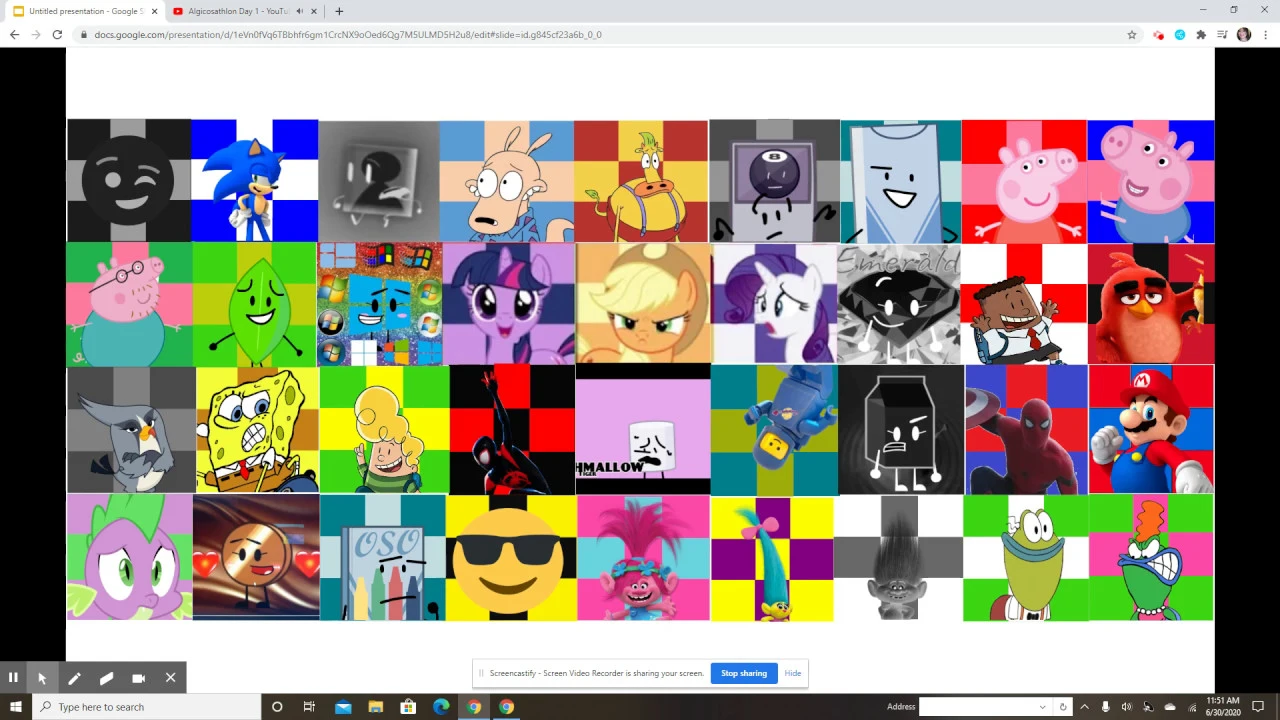Click the Stop sharing button

(x=744, y=673)
